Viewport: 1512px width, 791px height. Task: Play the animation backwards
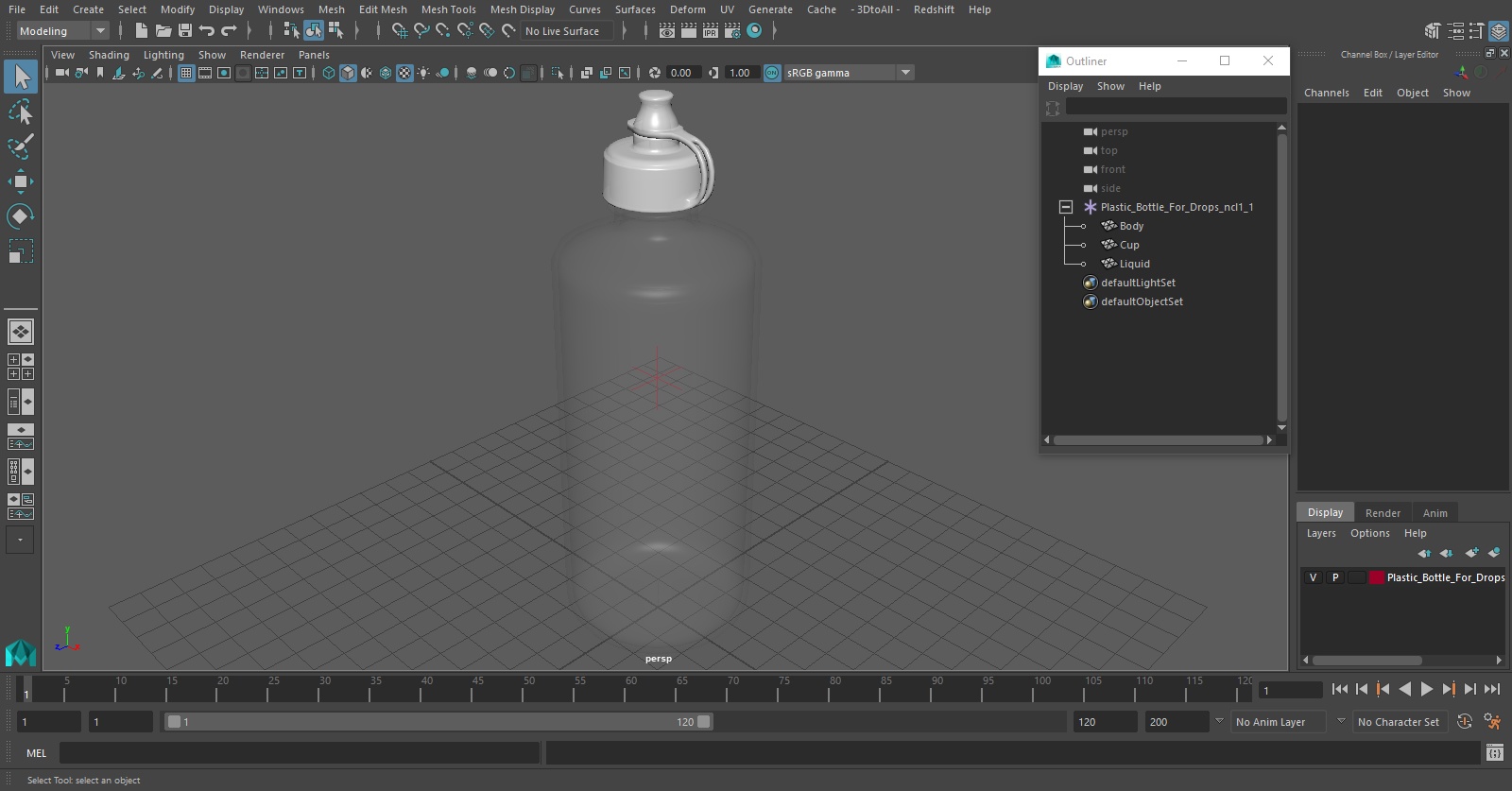[x=1405, y=690]
